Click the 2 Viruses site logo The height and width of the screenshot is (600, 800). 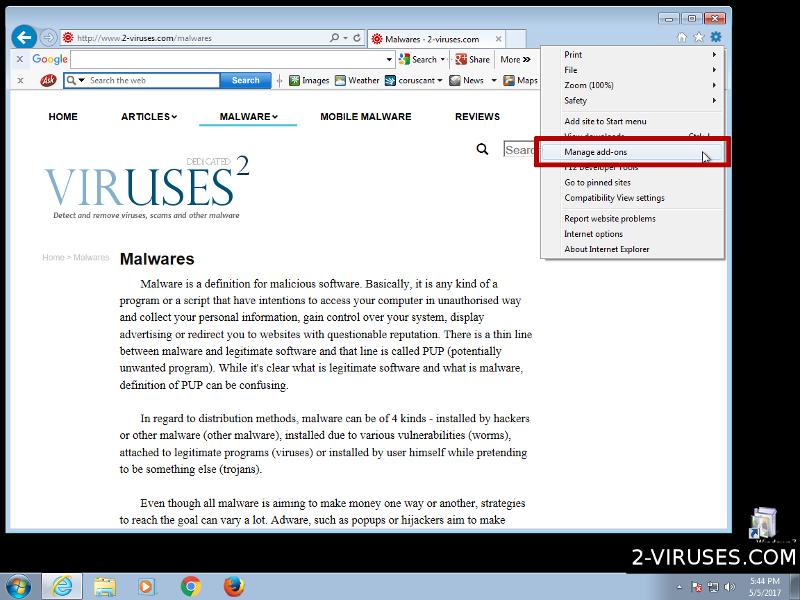coord(146,187)
